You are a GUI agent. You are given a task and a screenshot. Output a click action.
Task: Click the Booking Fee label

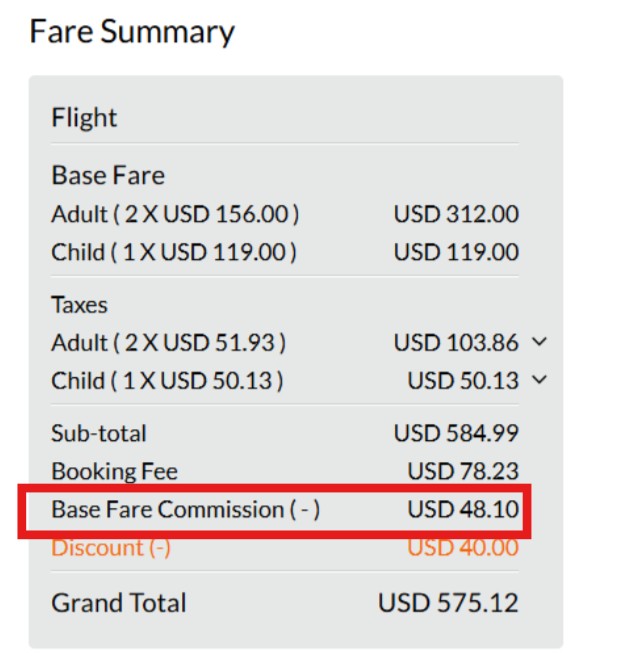click(115, 471)
